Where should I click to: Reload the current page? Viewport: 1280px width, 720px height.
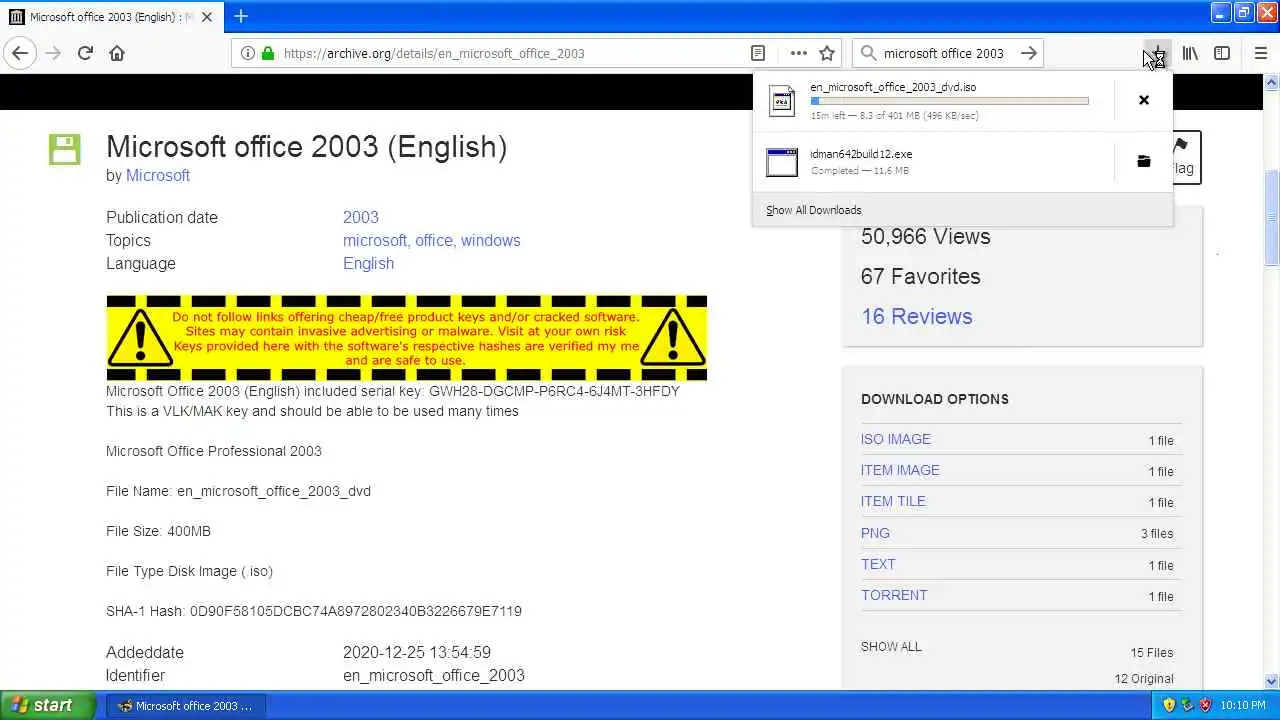click(x=85, y=53)
